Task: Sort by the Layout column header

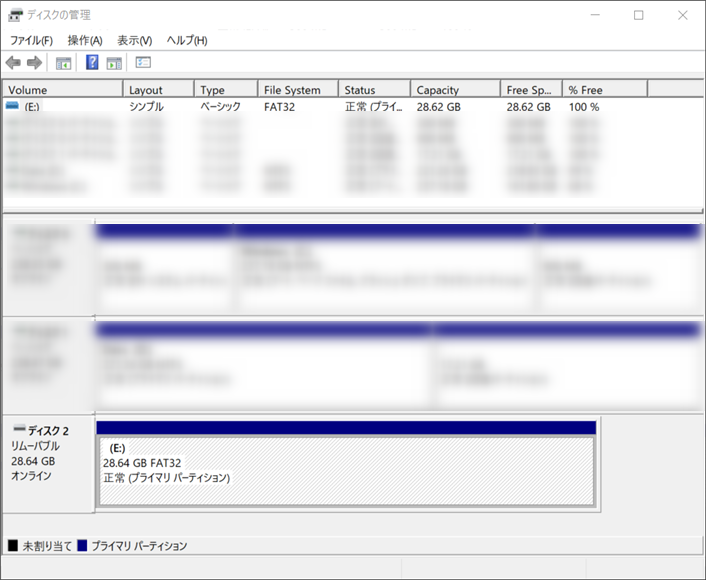Action: pos(158,90)
